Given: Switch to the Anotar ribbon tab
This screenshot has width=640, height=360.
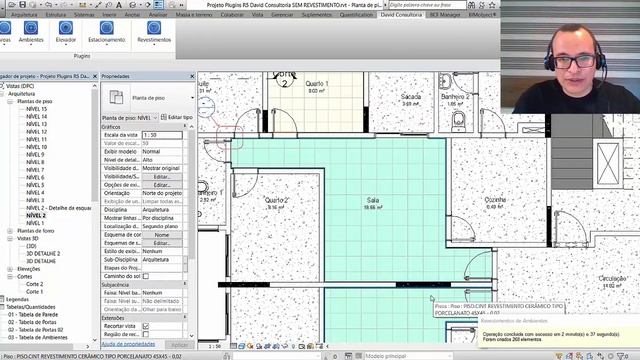Looking at the screenshot, I should click(132, 15).
